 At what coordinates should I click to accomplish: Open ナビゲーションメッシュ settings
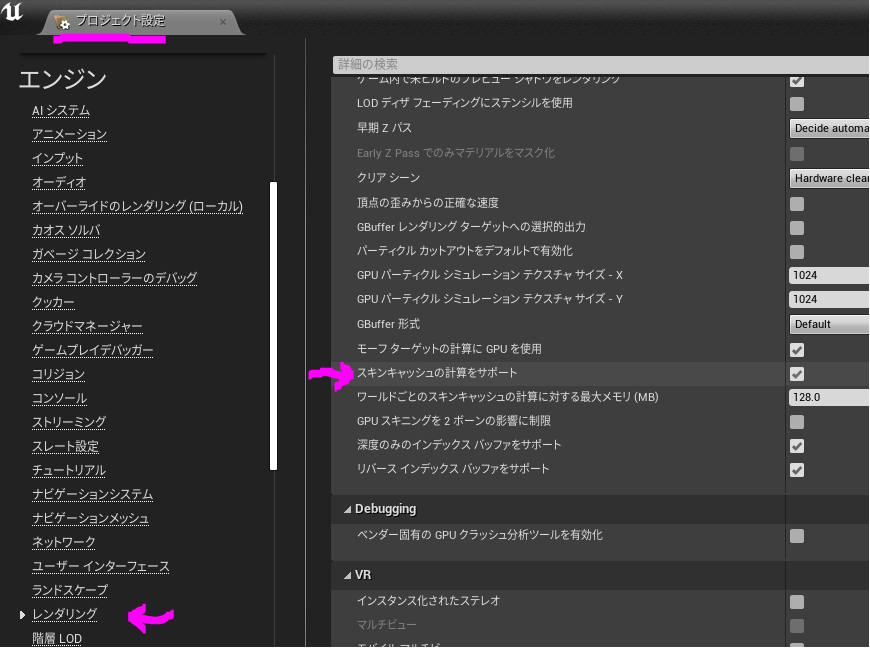90,518
